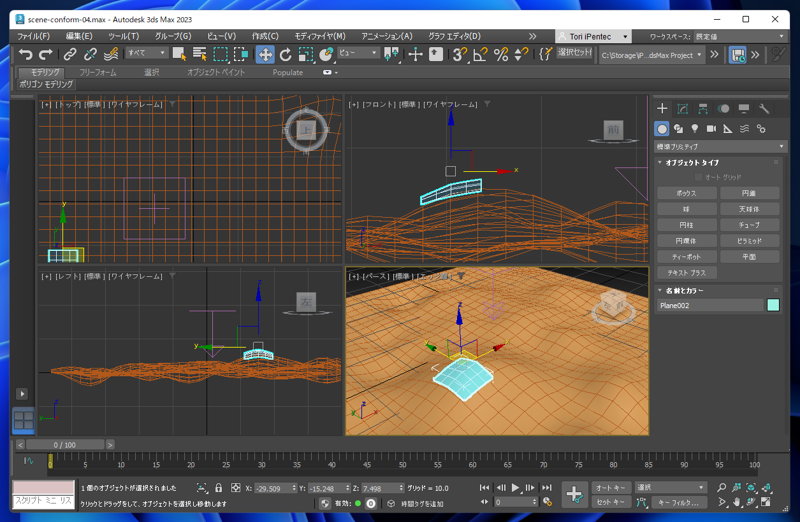Viewport: 800px width, 522px height.
Task: Open the ファイル(F) menu
Action: point(33,36)
